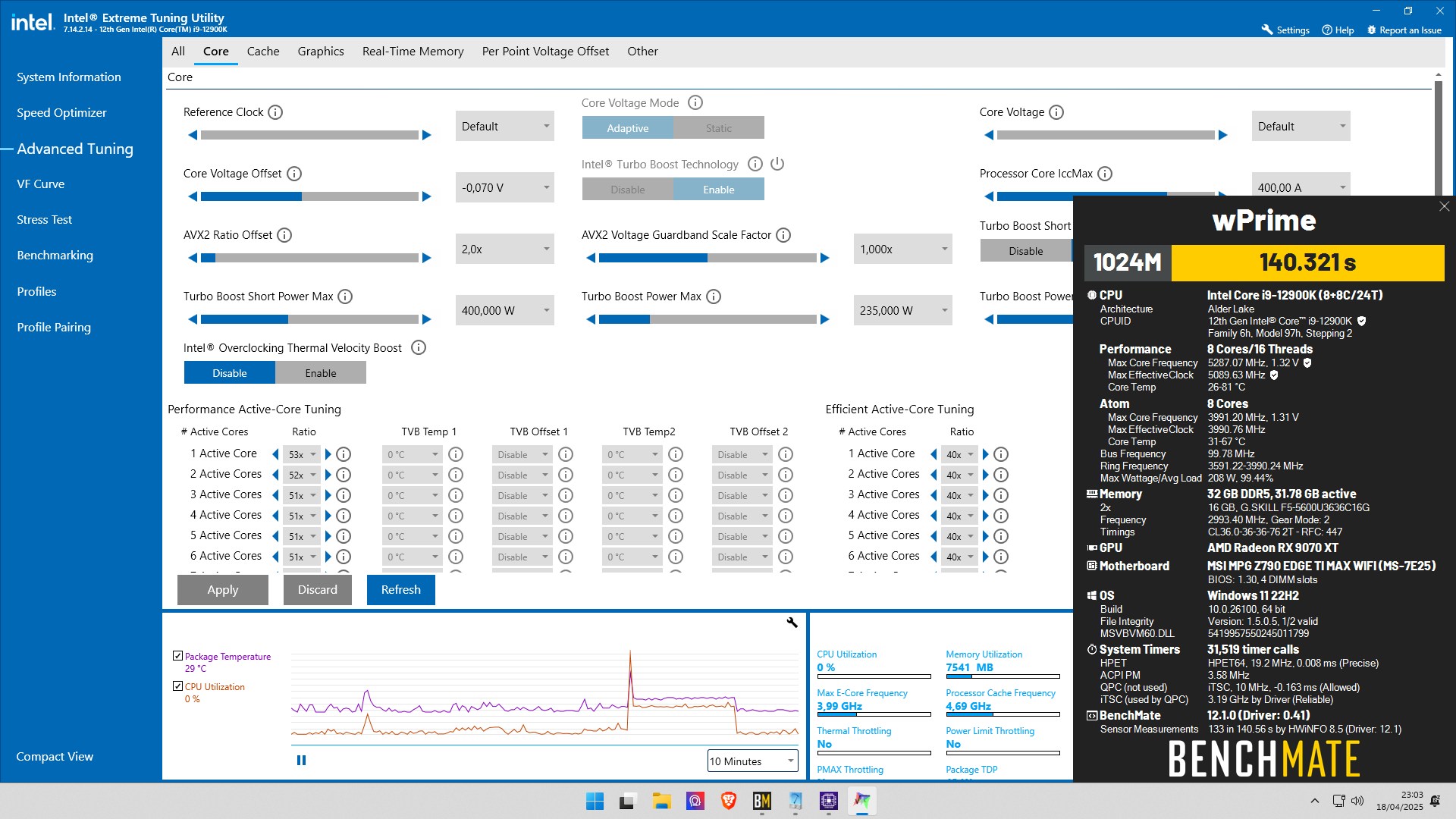The height and width of the screenshot is (819, 1456).
Task: Open the 10 Minutes graph duration dropdown
Action: [x=752, y=761]
